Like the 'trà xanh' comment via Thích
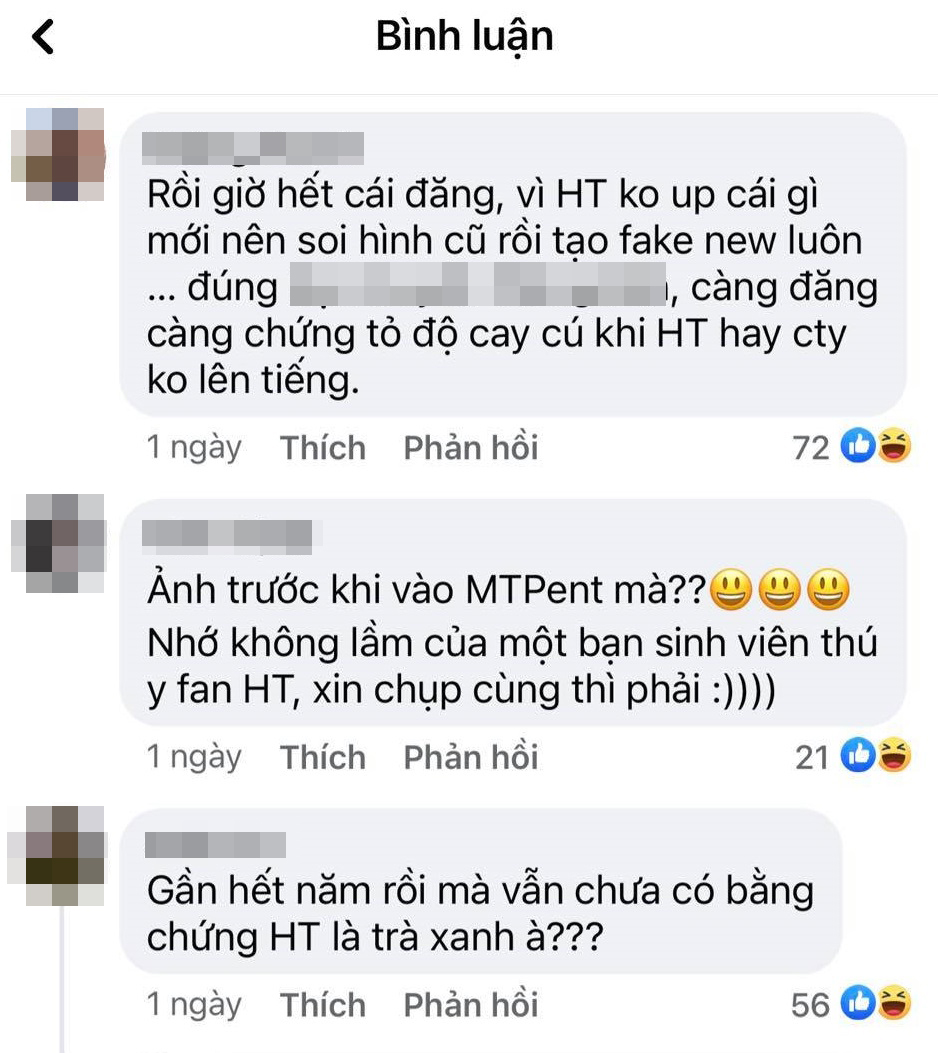Screen dimensions: 938x1053 click(x=323, y=1005)
